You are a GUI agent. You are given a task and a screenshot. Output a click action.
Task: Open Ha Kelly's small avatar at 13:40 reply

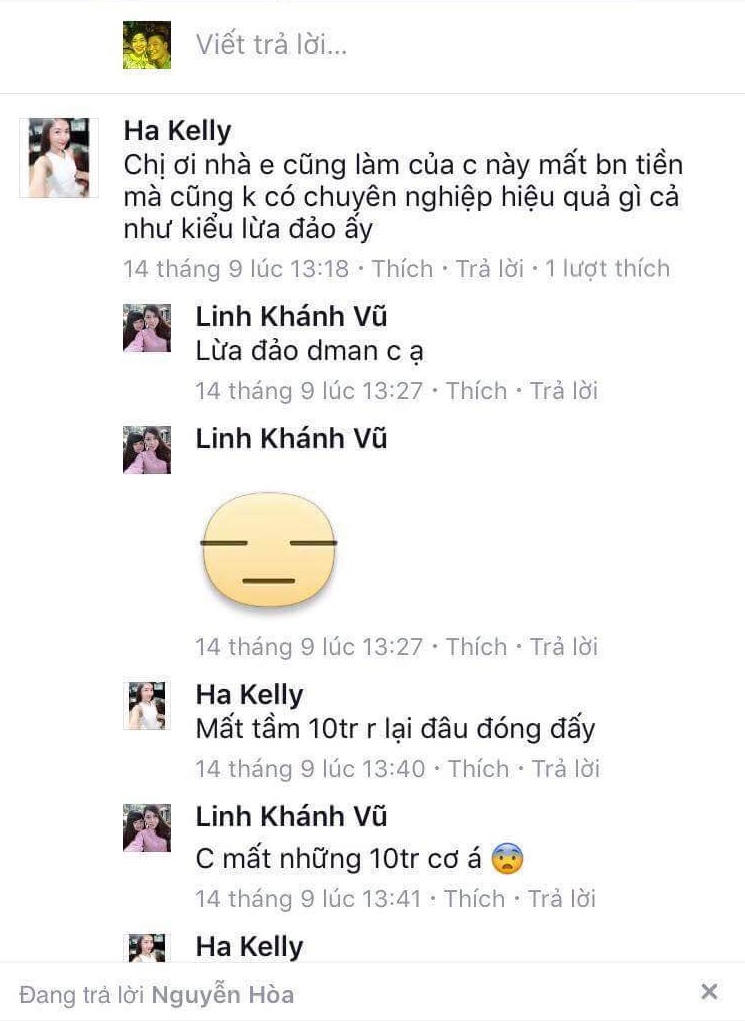coord(147,705)
